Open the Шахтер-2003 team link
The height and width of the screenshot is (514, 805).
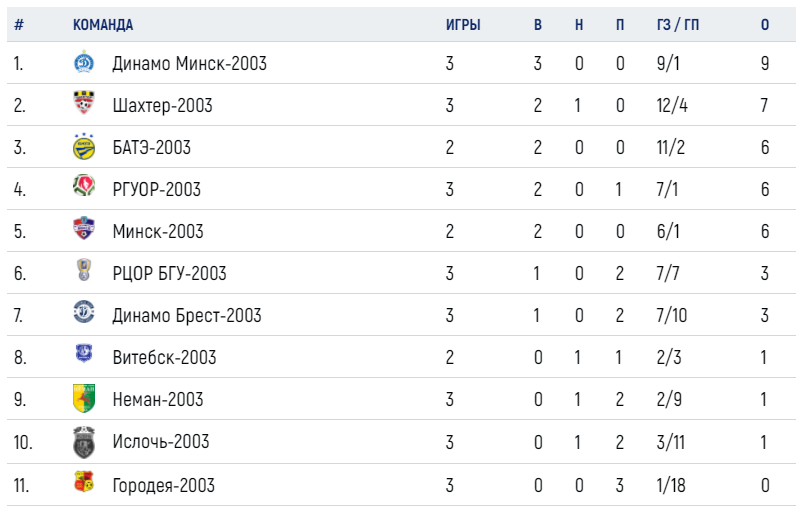[x=162, y=105]
